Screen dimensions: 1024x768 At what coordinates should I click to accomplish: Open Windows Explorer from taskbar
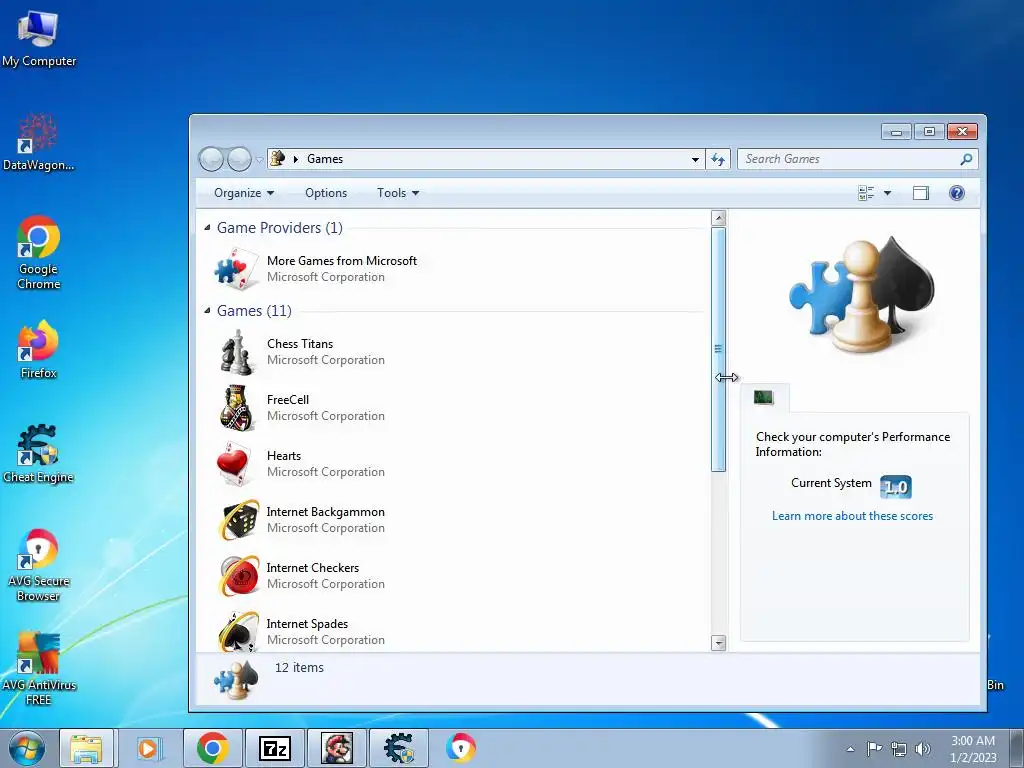pos(87,748)
